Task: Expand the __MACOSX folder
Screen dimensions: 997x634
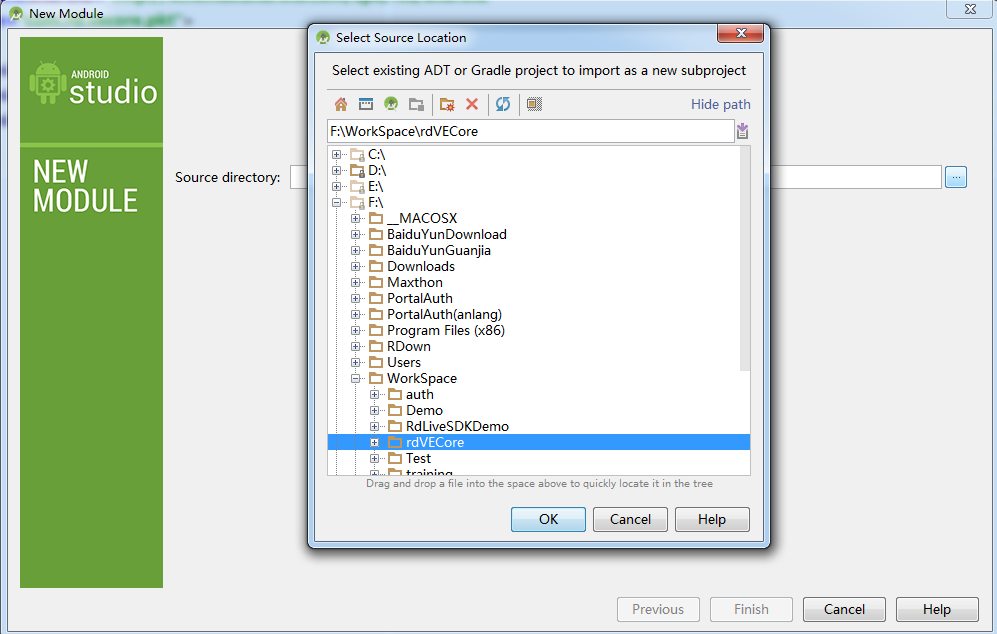Action: (355, 219)
